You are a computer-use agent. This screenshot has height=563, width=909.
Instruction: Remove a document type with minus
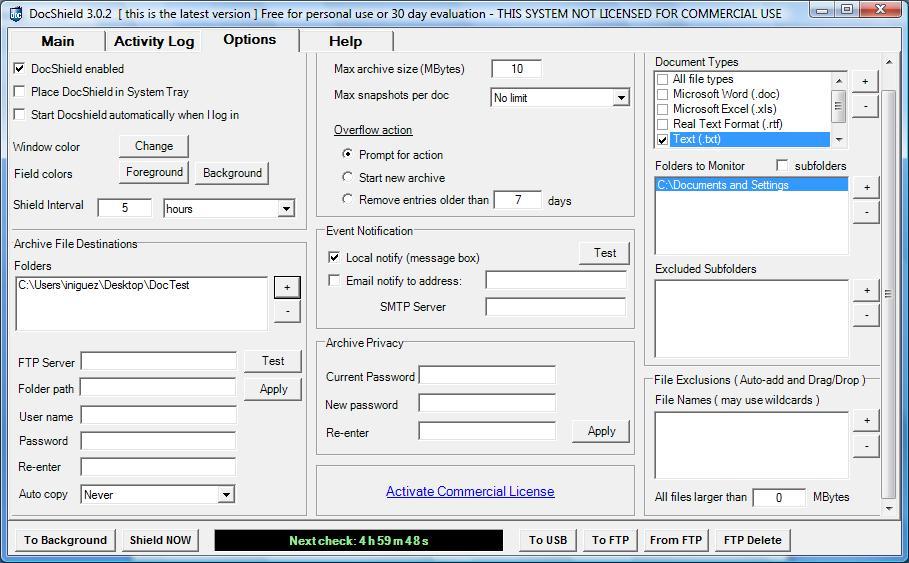click(865, 107)
